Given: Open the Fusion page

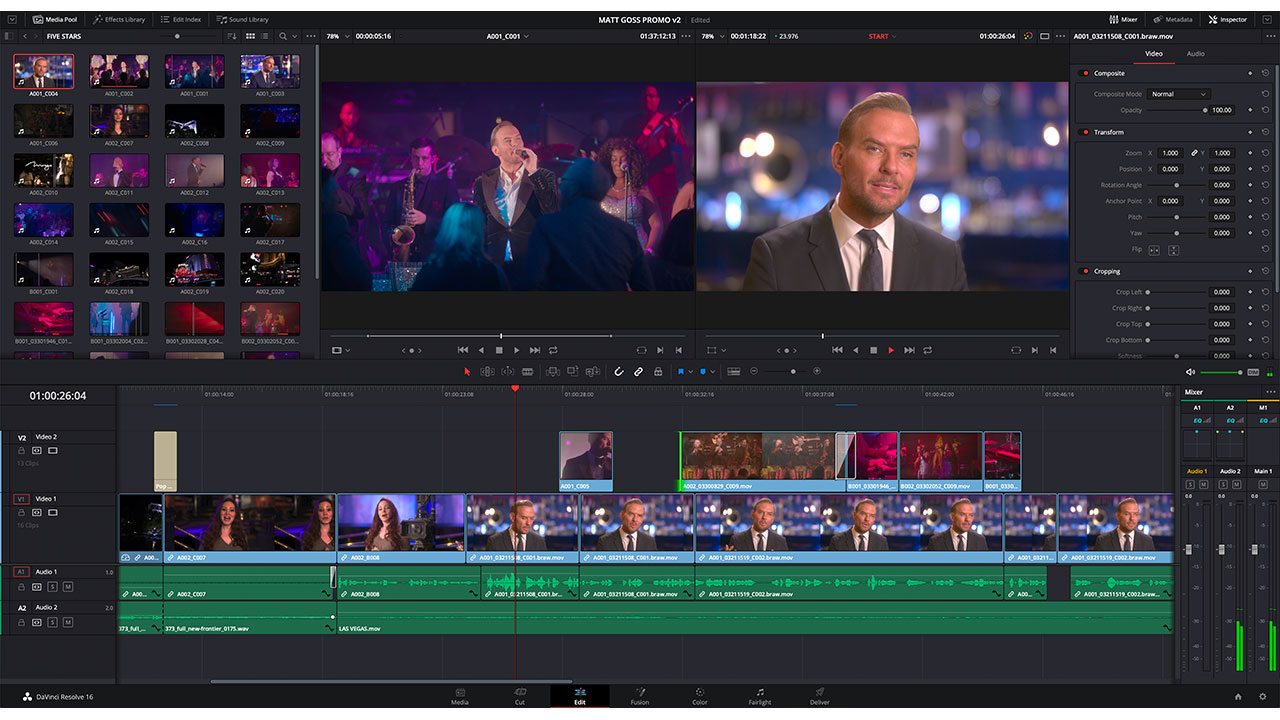Looking at the screenshot, I should click(x=640, y=695).
